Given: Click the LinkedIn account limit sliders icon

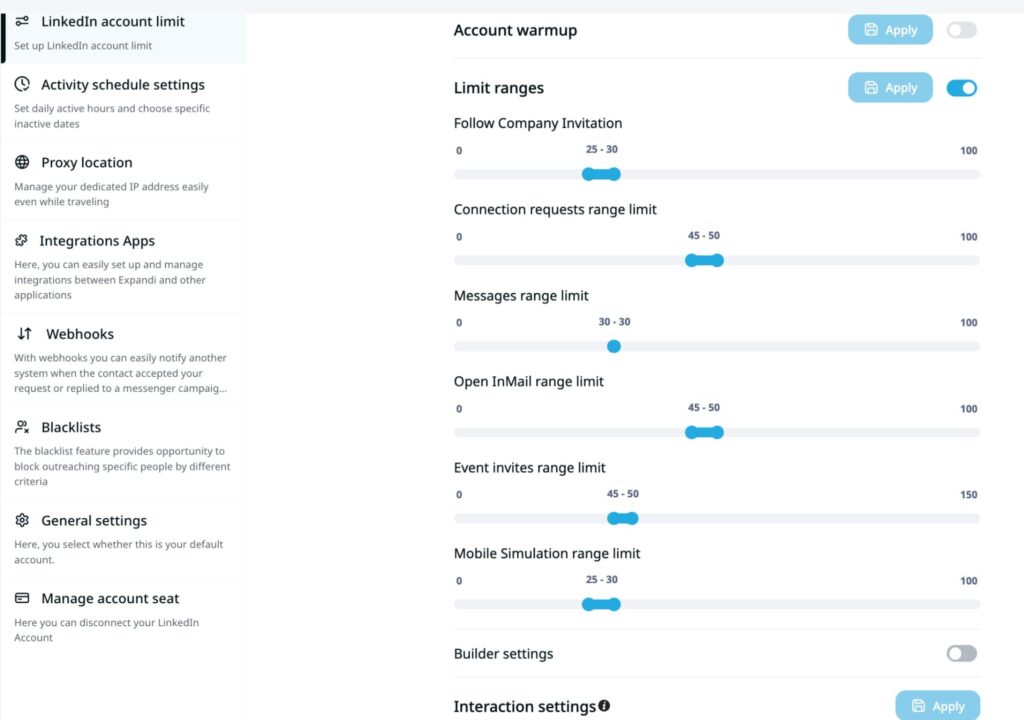Looking at the screenshot, I should 22,21.
